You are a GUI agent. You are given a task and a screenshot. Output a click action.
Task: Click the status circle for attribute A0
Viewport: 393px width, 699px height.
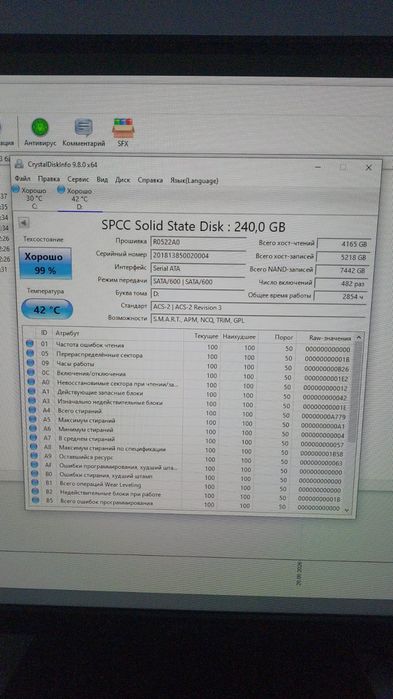31,382
